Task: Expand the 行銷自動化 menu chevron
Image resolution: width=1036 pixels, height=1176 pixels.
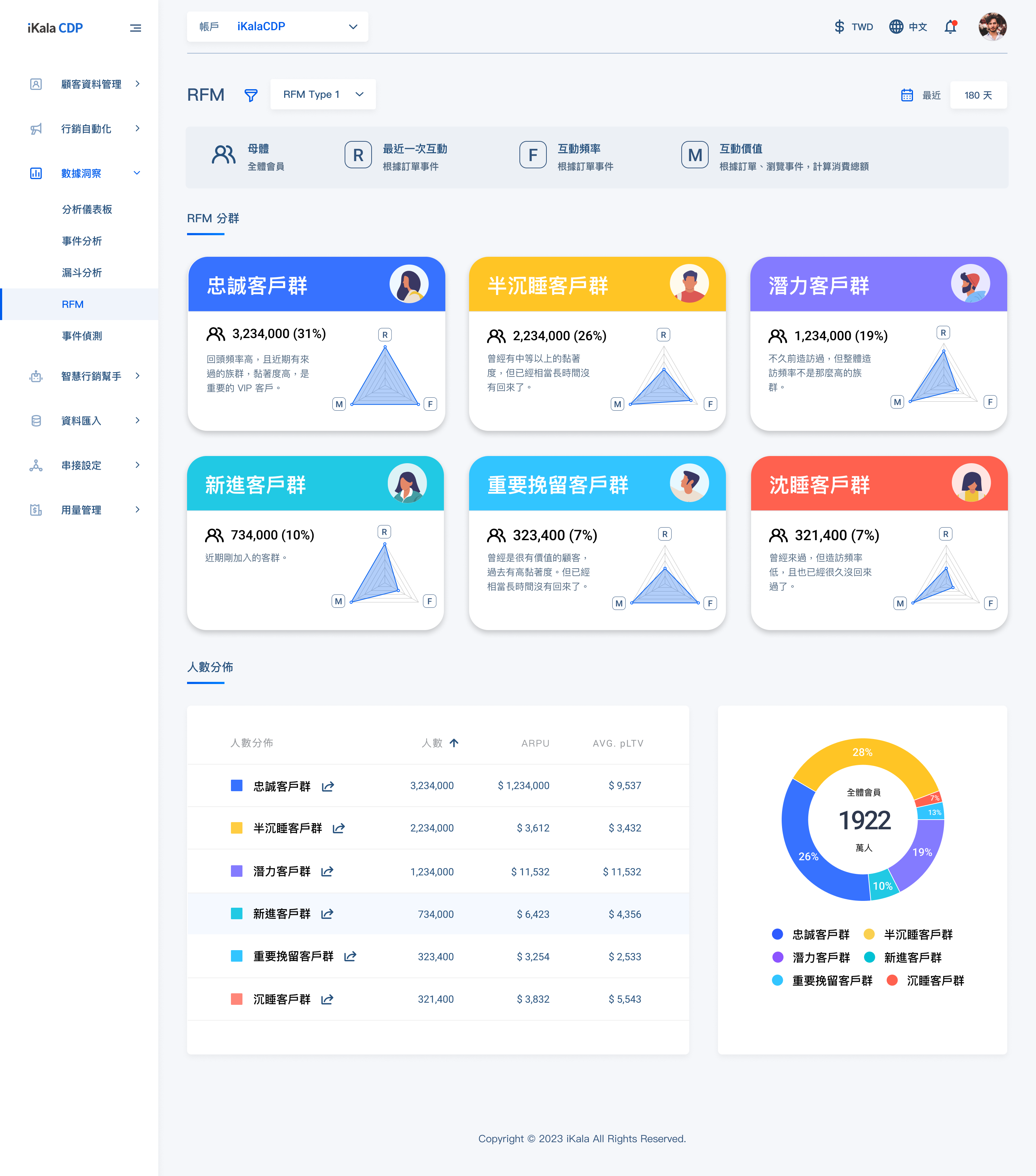Action: coord(137,128)
